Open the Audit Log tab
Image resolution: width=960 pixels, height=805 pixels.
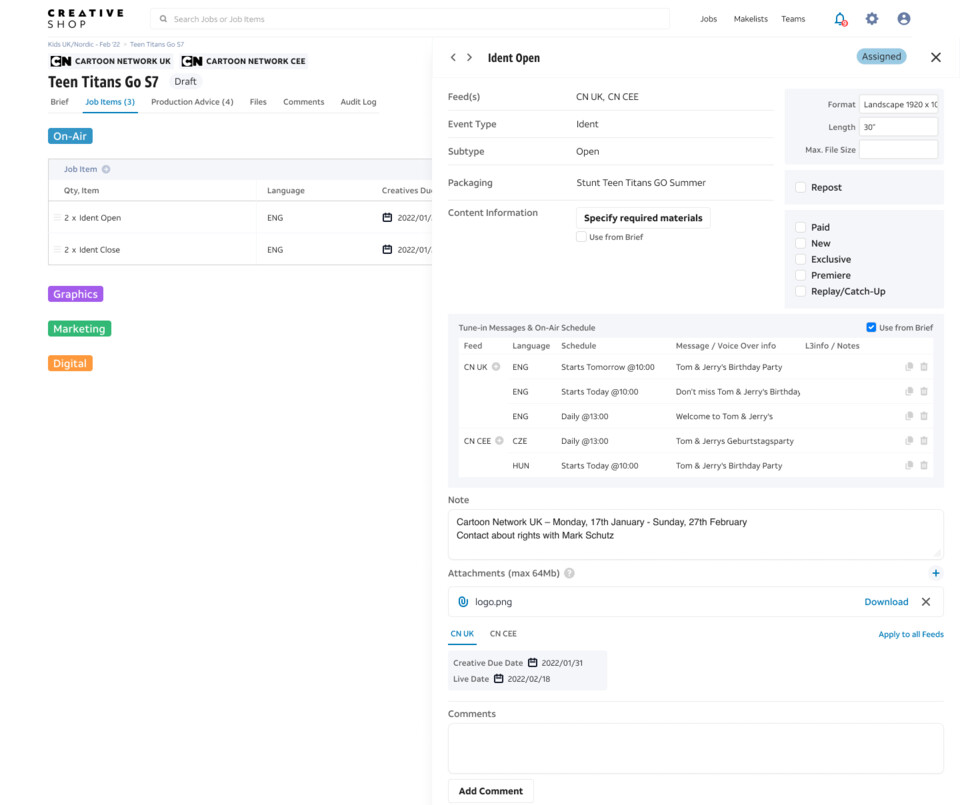click(x=358, y=102)
